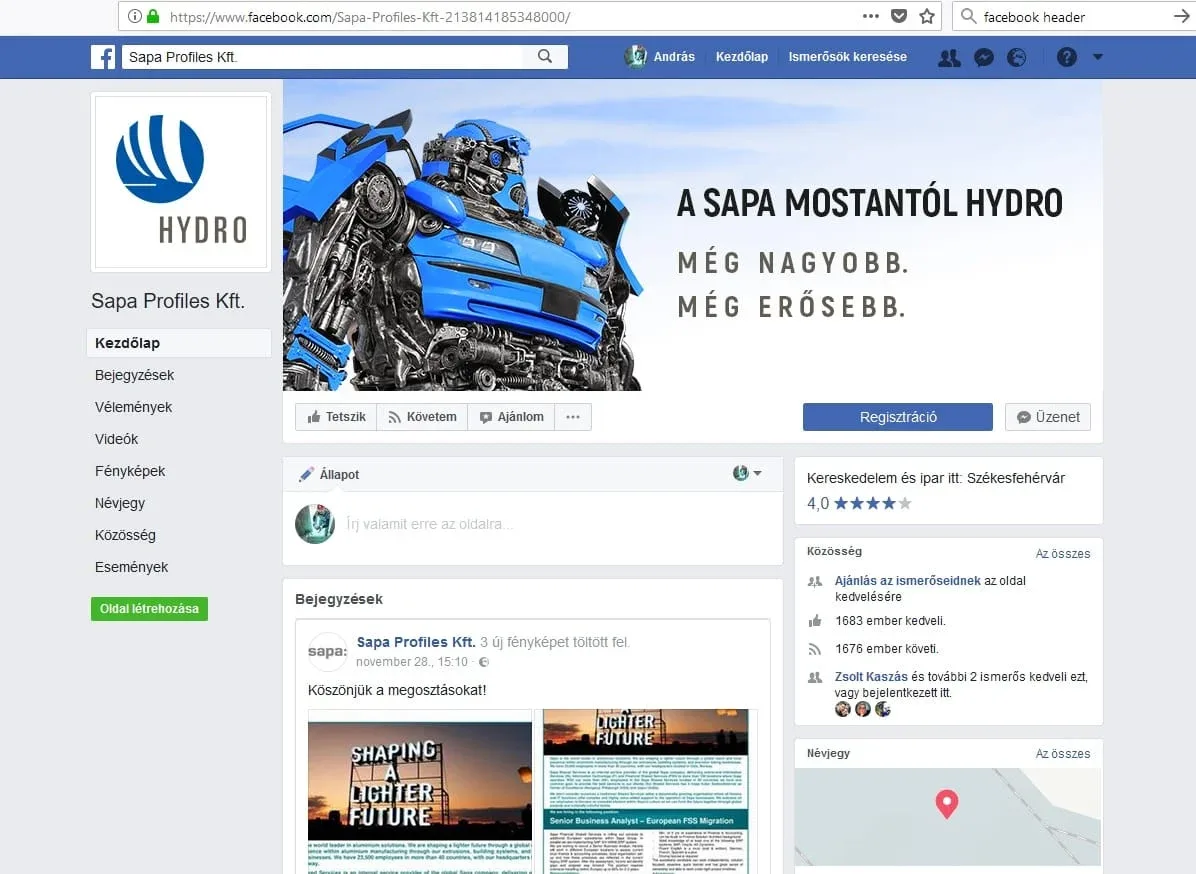
Task: Click the Ajánlom recommend button
Action: (x=511, y=417)
